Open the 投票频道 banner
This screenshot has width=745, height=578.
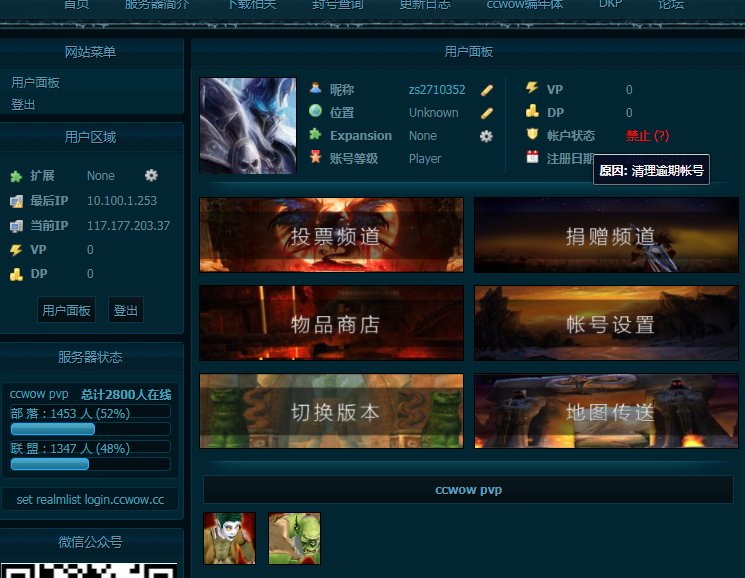pos(331,235)
